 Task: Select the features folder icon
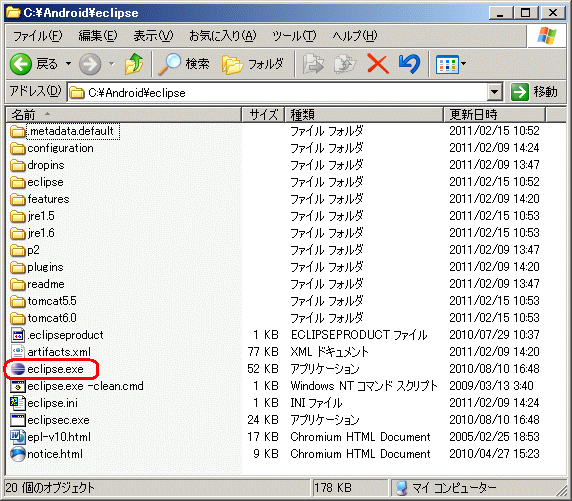18,199
